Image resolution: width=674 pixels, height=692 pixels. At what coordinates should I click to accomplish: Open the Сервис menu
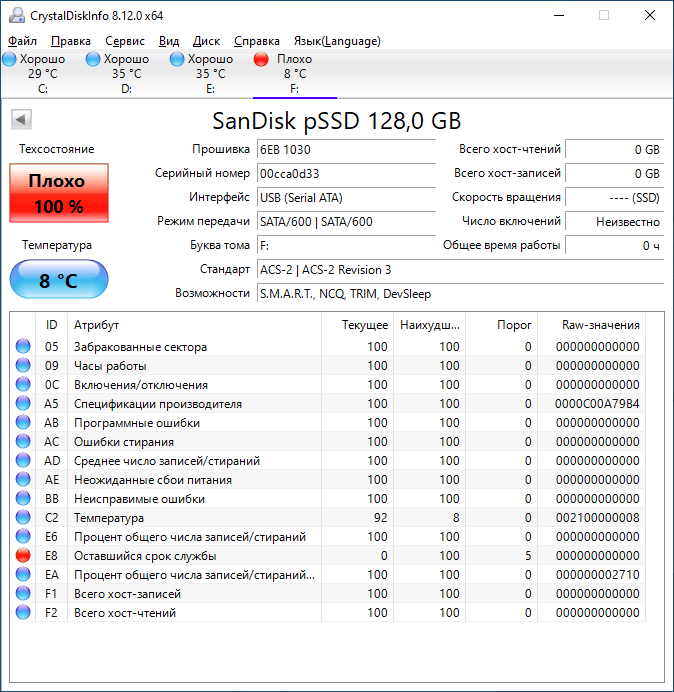point(125,41)
